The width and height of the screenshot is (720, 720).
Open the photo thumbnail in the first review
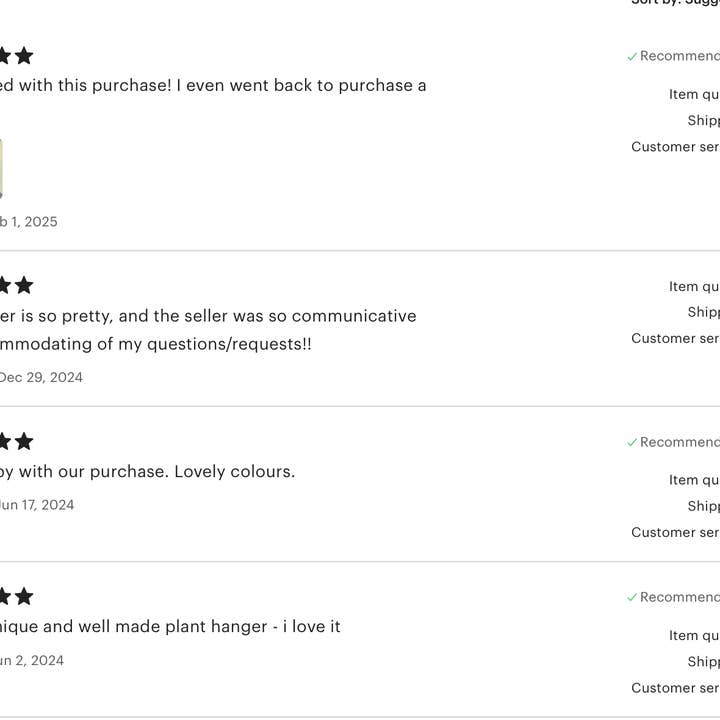(1, 168)
